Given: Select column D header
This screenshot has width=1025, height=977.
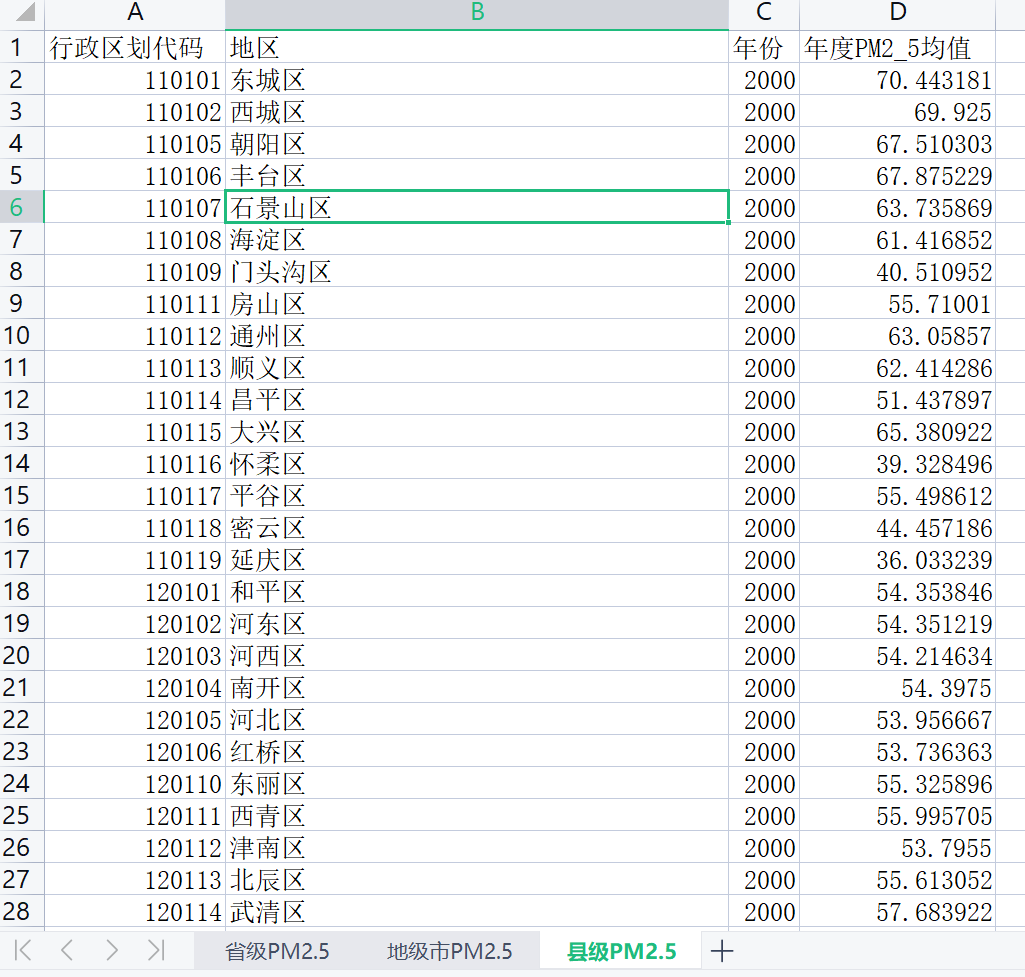Looking at the screenshot, I should click(898, 13).
